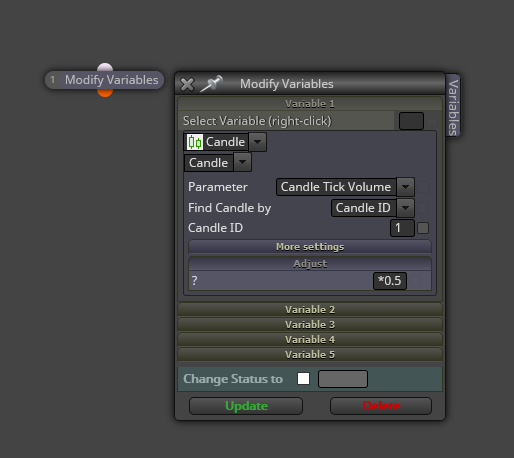Toggle checkbox next to Find Candle by
The width and height of the screenshot is (514, 458).
423,208
